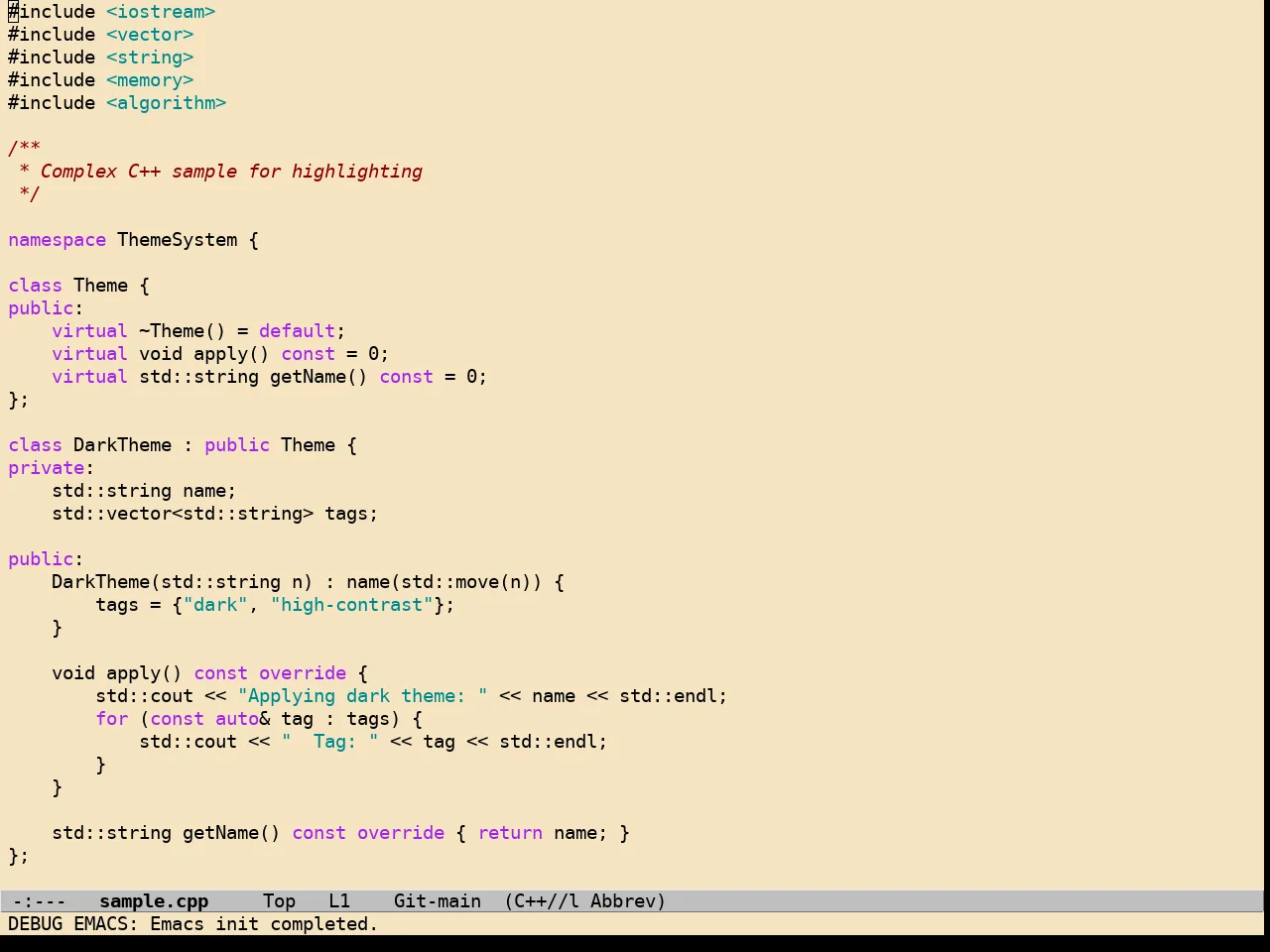Viewport: 1270px width, 952px height.
Task: Click the 'default' keyword
Action: (x=298, y=331)
